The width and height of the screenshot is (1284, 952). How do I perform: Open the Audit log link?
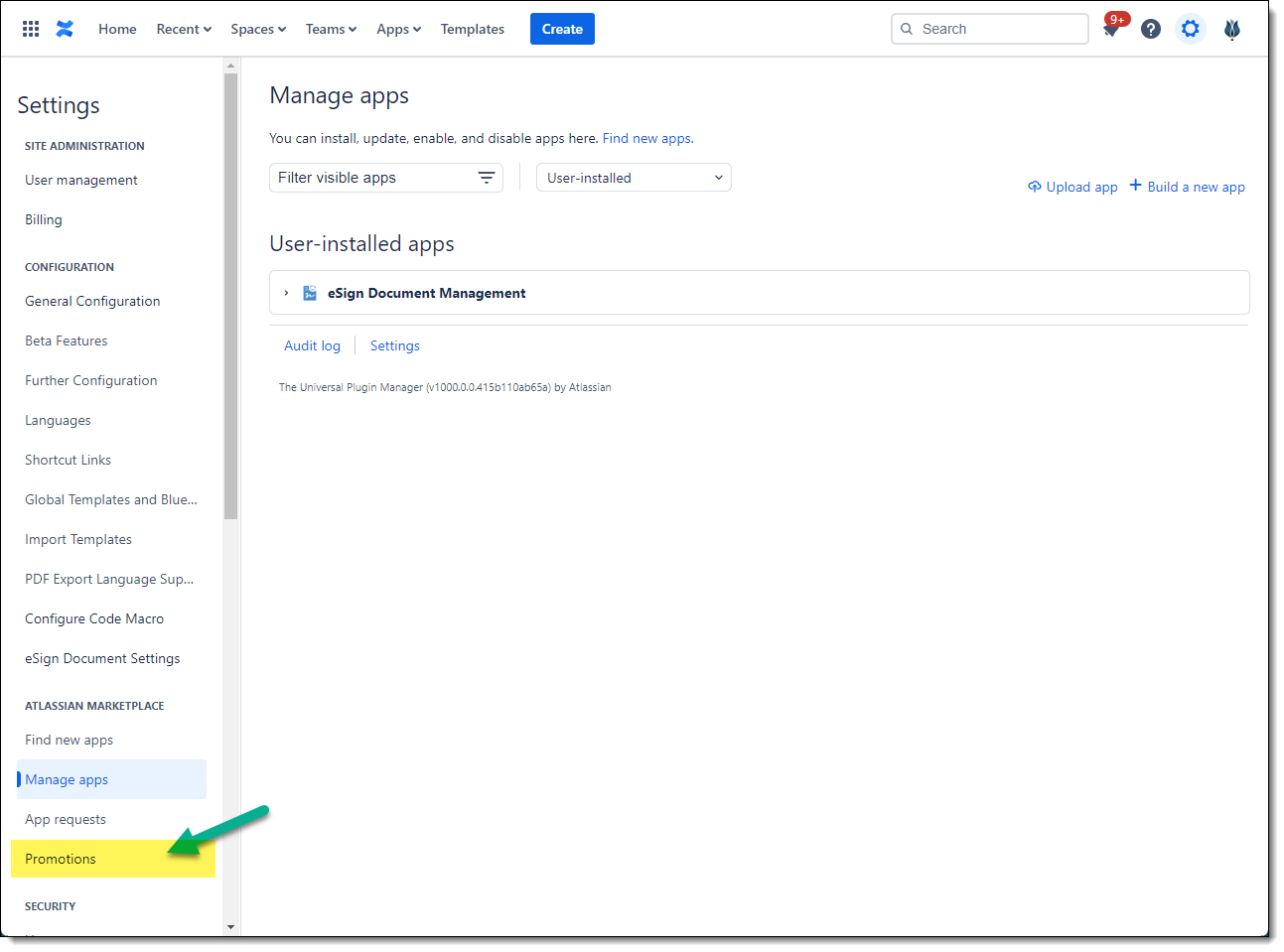[x=312, y=345]
